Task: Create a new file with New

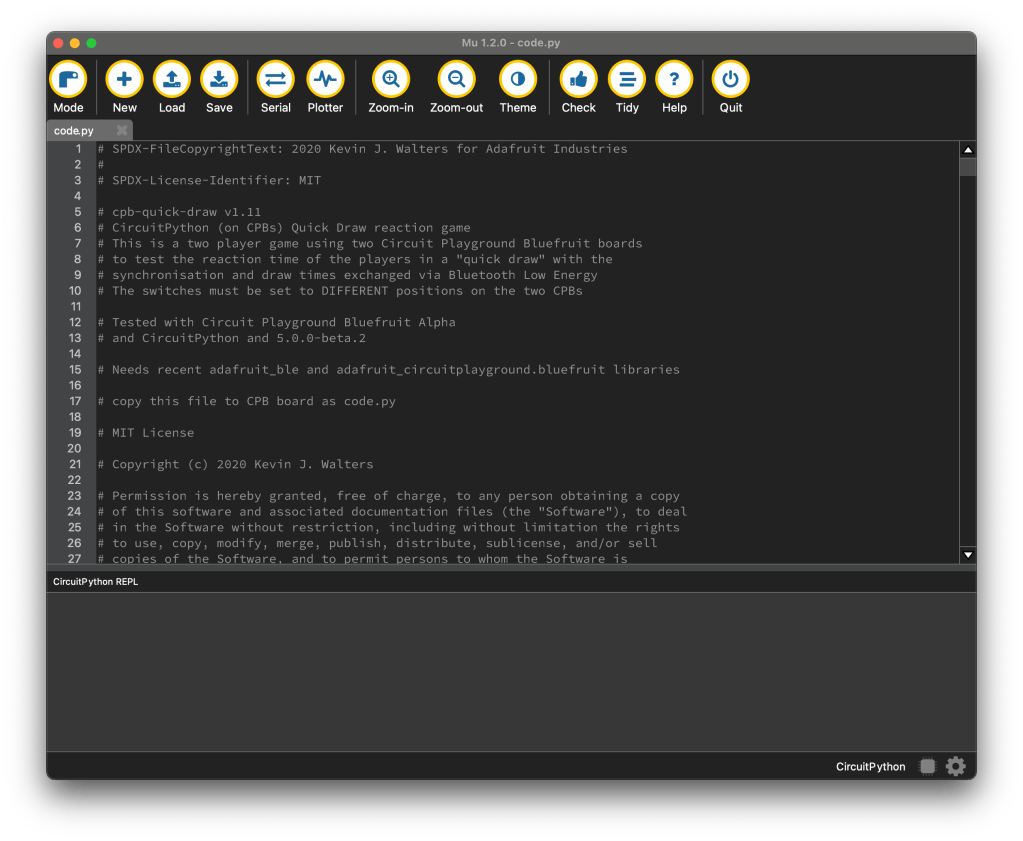Action: (124, 80)
